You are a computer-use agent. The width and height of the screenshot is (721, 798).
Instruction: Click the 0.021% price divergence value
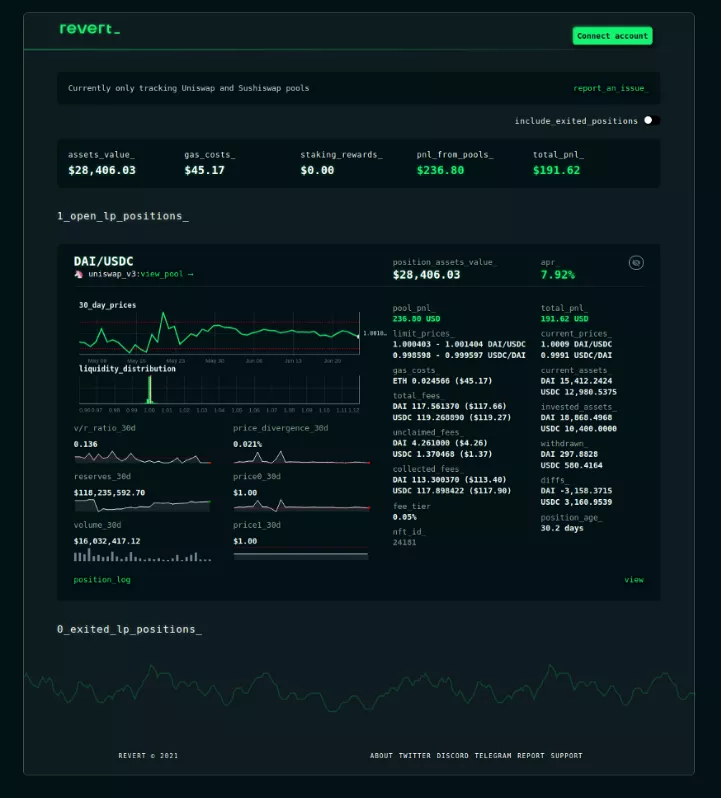pyautogui.click(x=248, y=444)
